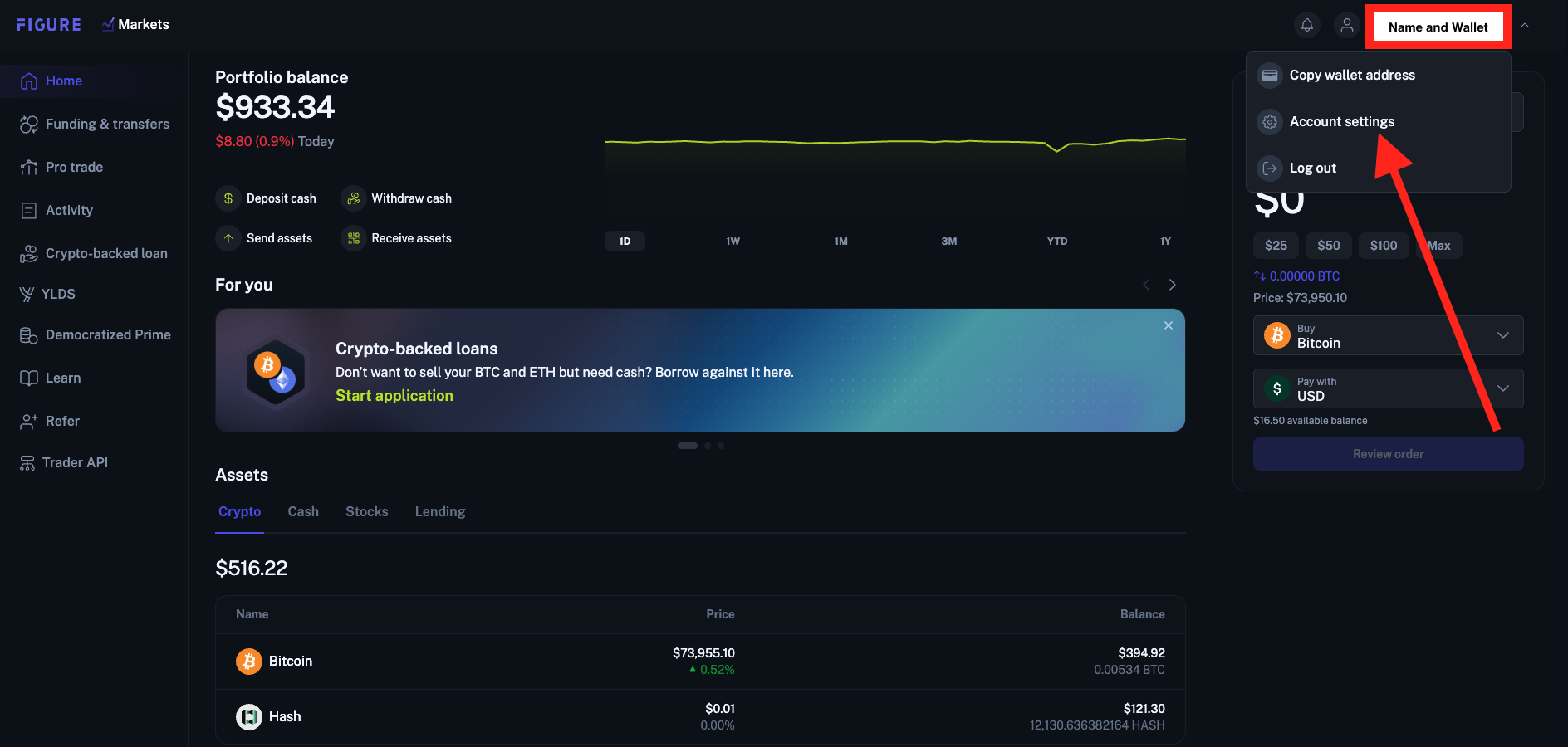This screenshot has width=1568, height=747.
Task: Click the Hash balance $121.30
Action: click(x=1144, y=709)
